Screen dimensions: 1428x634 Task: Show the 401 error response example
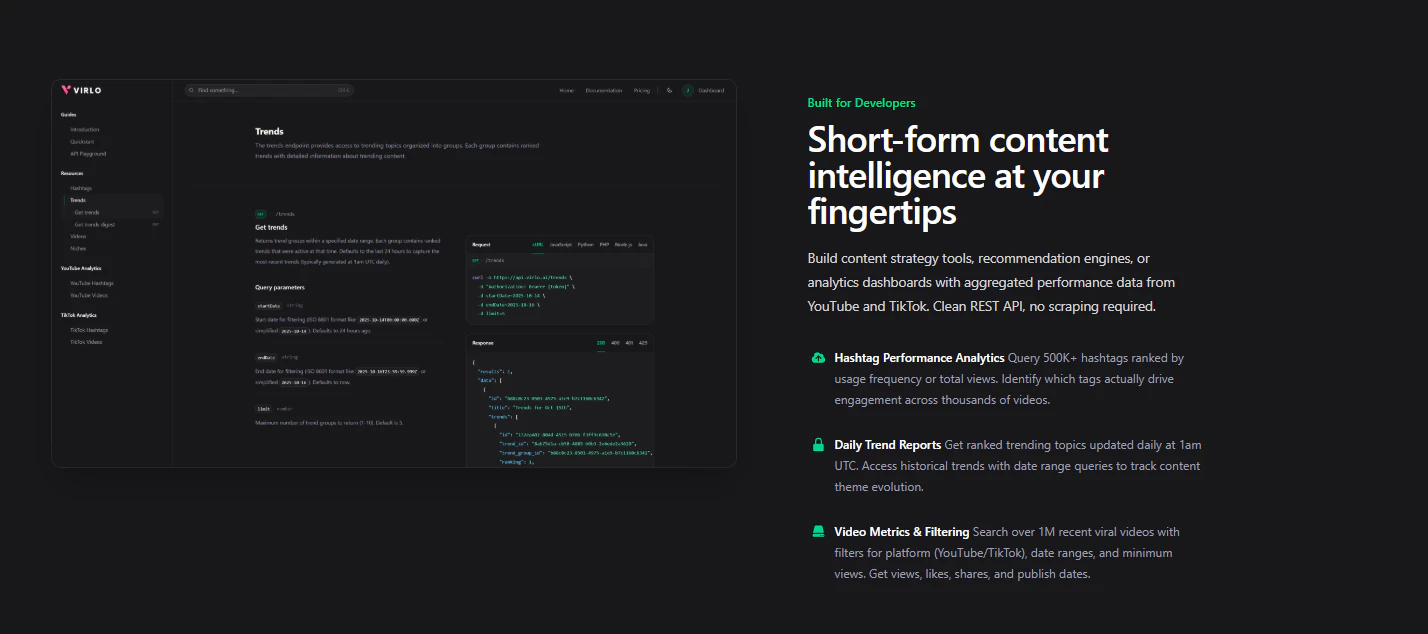[x=629, y=342]
